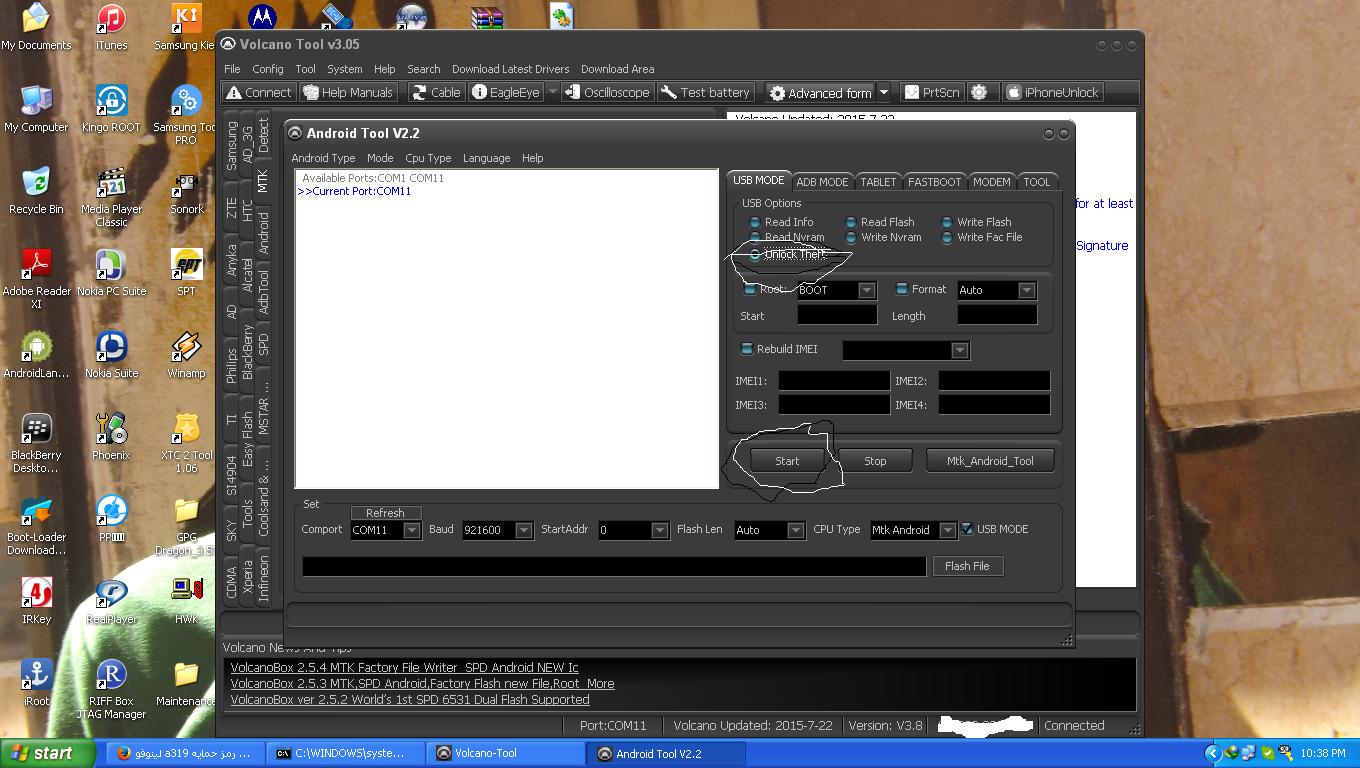Open My Computer desktop icon
The width and height of the screenshot is (1360, 768).
(x=36, y=109)
